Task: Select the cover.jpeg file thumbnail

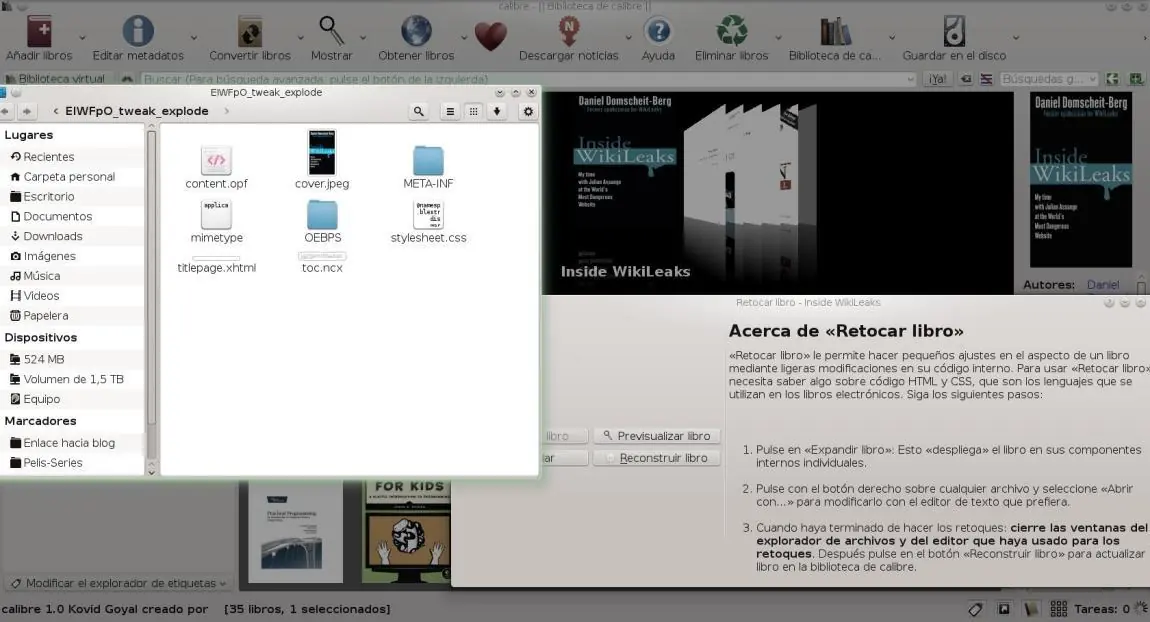Action: 322,153
